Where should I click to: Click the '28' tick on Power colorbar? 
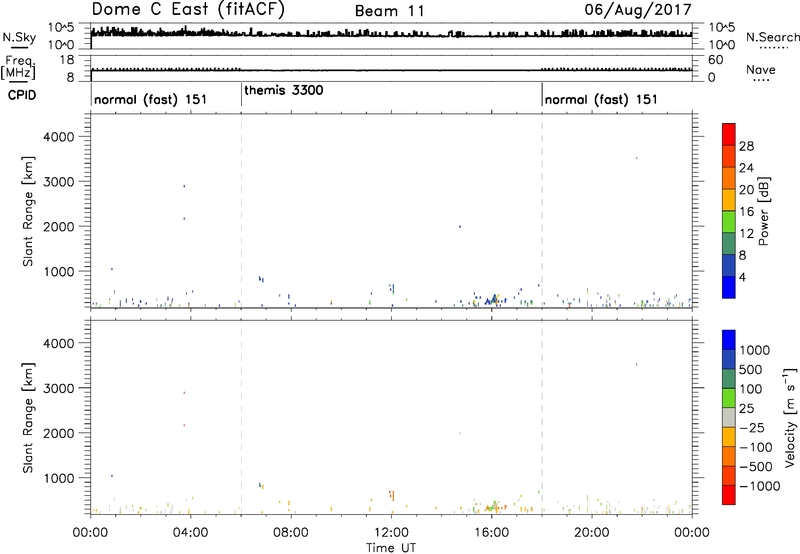(746, 146)
